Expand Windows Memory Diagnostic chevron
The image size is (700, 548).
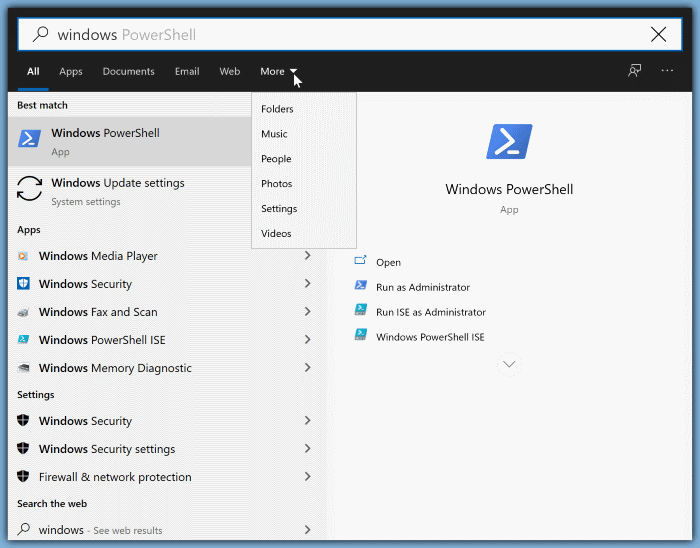pos(308,368)
